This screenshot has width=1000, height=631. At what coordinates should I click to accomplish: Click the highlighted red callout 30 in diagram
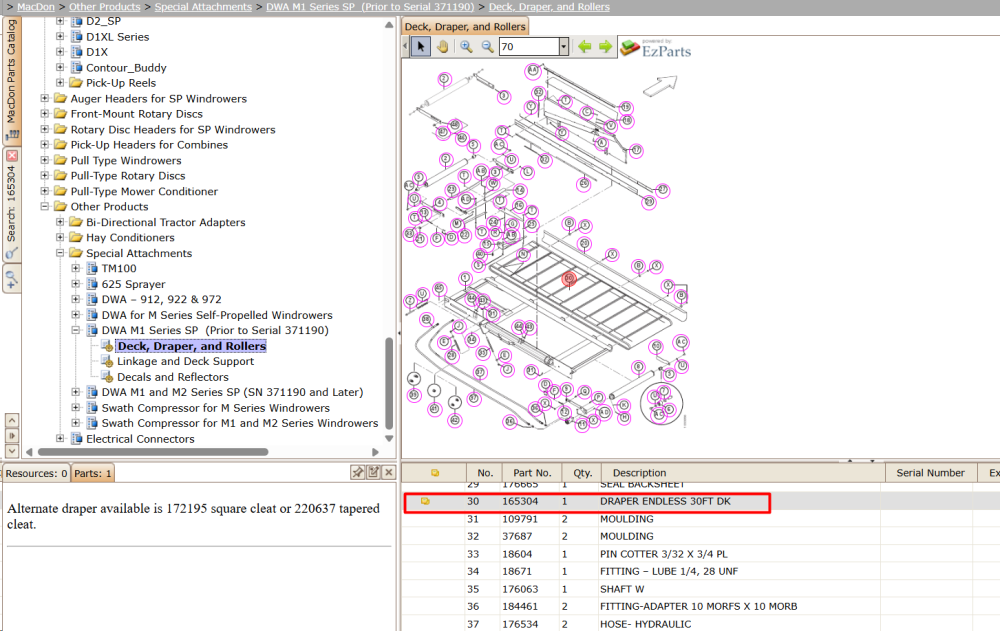[569, 279]
